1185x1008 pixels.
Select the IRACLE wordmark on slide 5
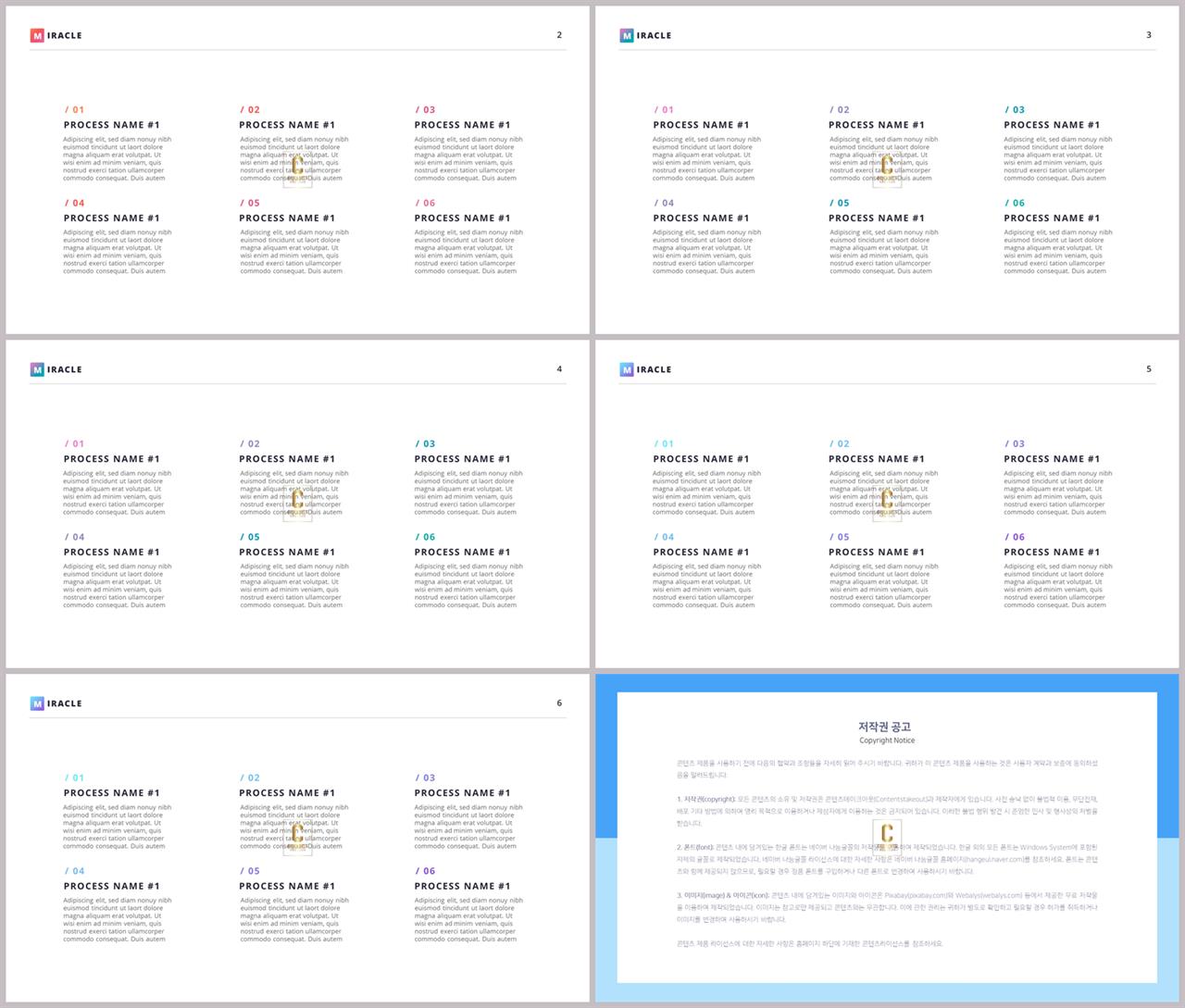(x=655, y=369)
